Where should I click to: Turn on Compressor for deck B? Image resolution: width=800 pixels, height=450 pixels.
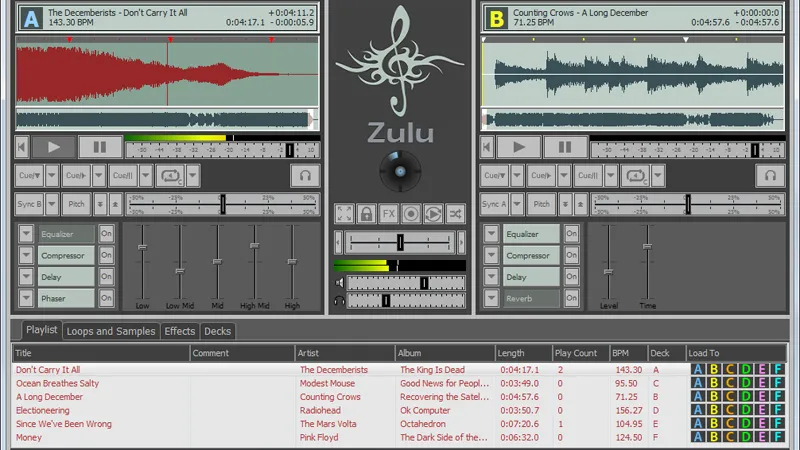(571, 255)
